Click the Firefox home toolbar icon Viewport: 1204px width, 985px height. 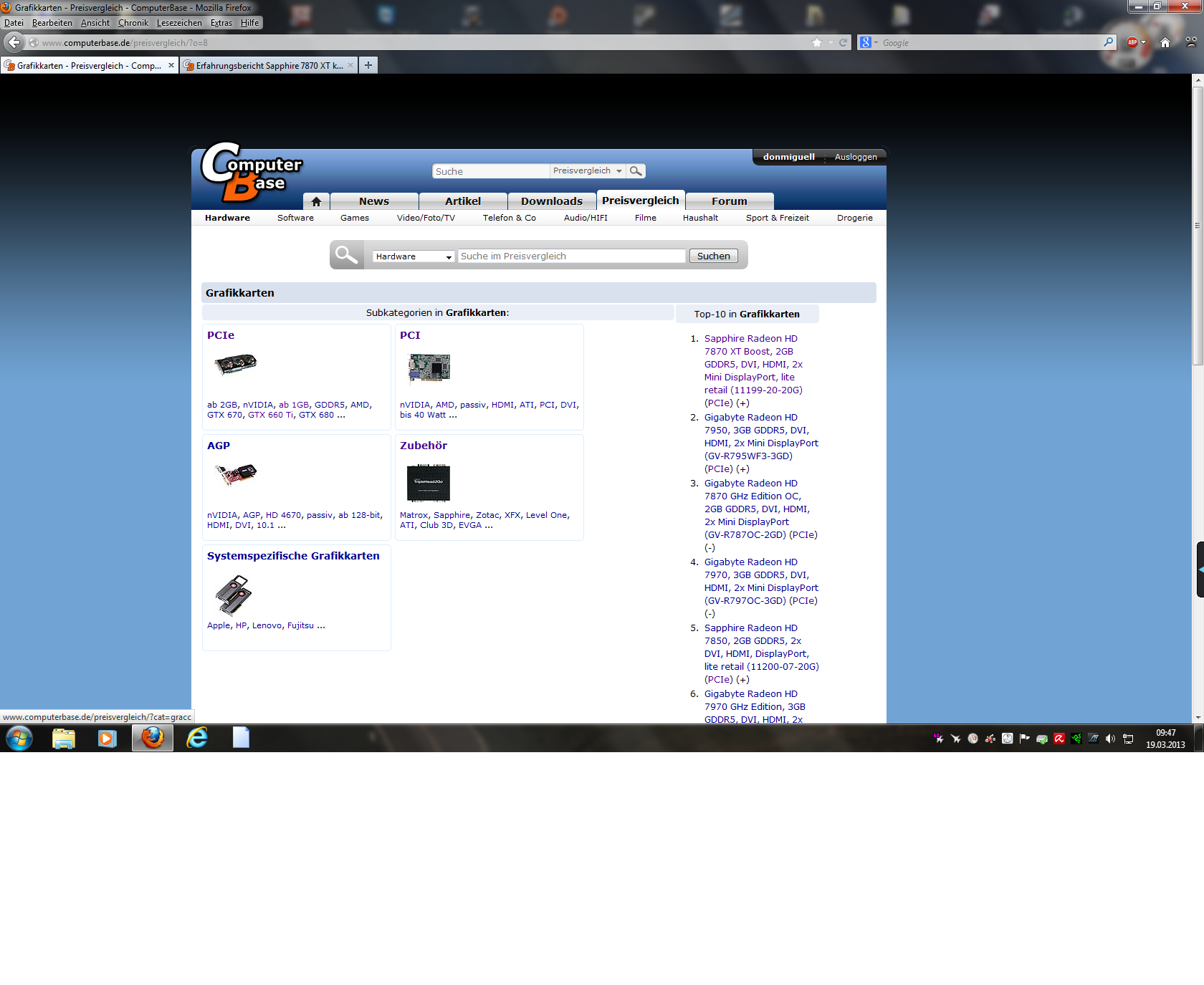pyautogui.click(x=1165, y=42)
